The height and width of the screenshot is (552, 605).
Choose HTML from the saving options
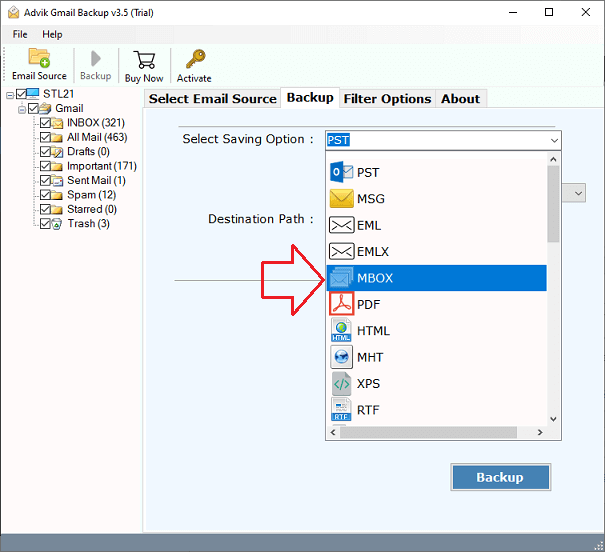tap(436, 331)
